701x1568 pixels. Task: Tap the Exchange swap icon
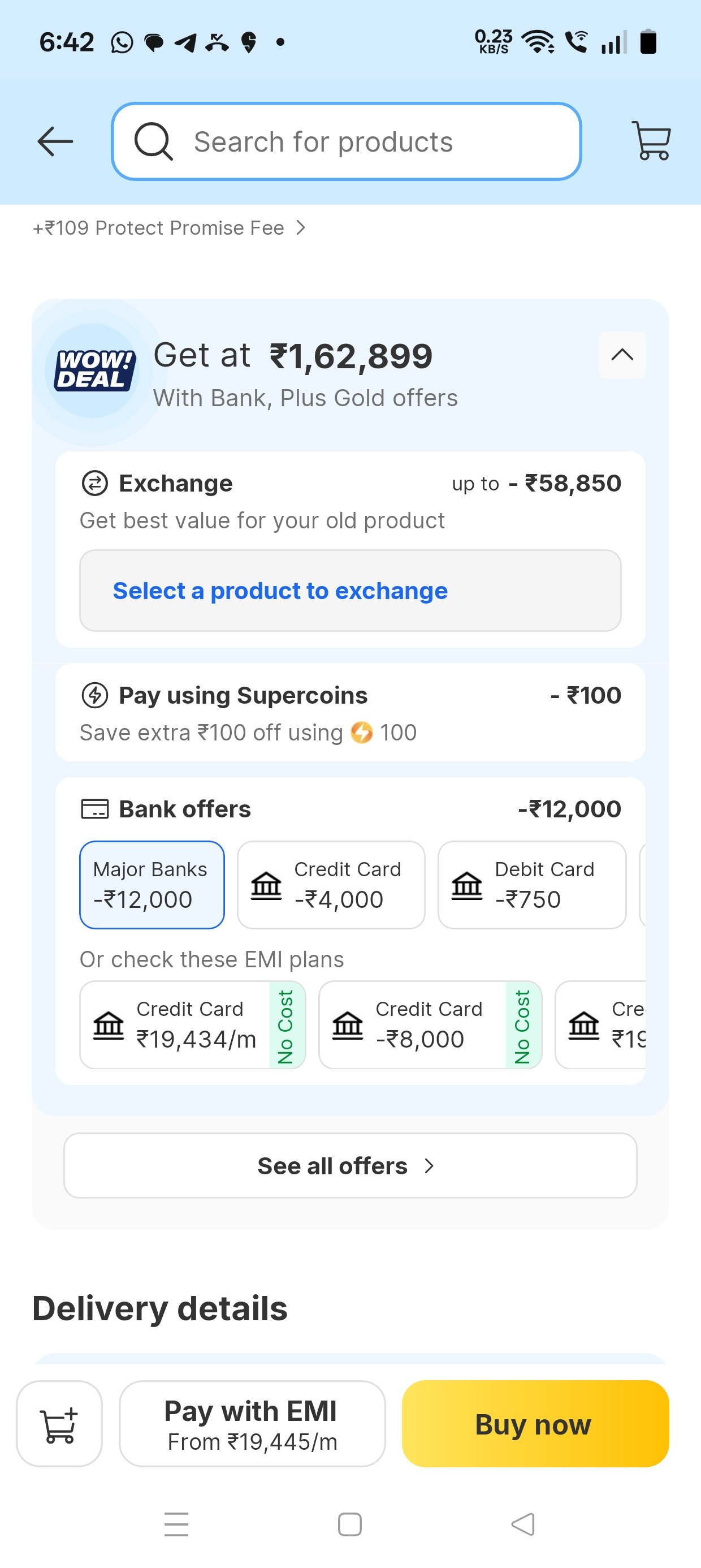coord(95,483)
